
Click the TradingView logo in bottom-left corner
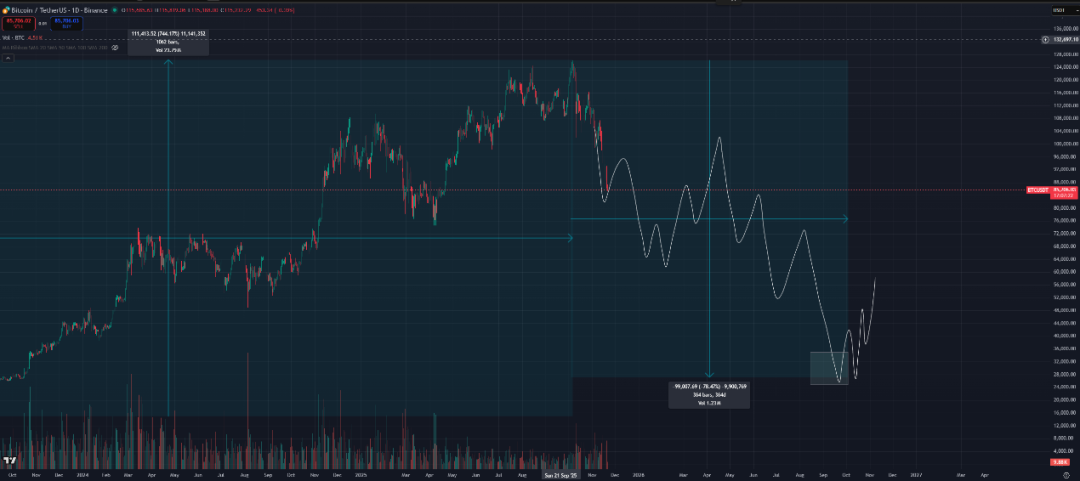[9, 461]
